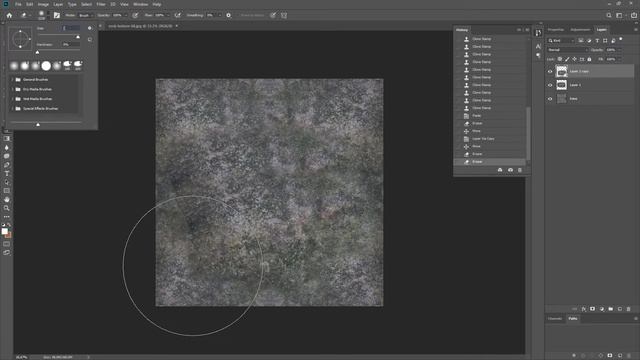Expand the Dry Media Brushes folder
The height and width of the screenshot is (360, 640).
point(12,89)
